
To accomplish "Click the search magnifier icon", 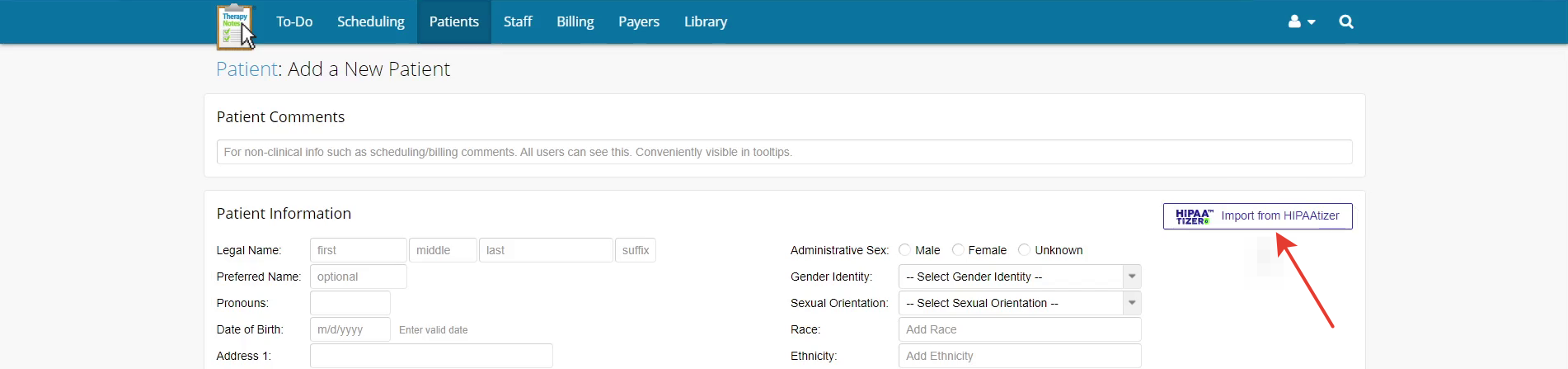I will [x=1345, y=22].
